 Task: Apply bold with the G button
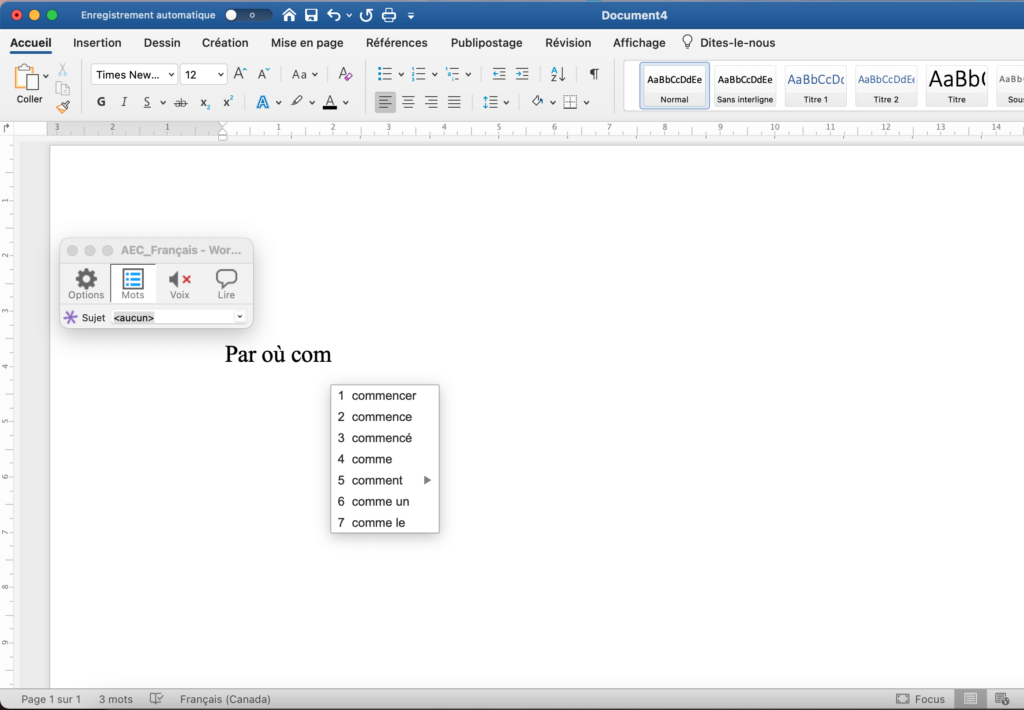tap(101, 102)
